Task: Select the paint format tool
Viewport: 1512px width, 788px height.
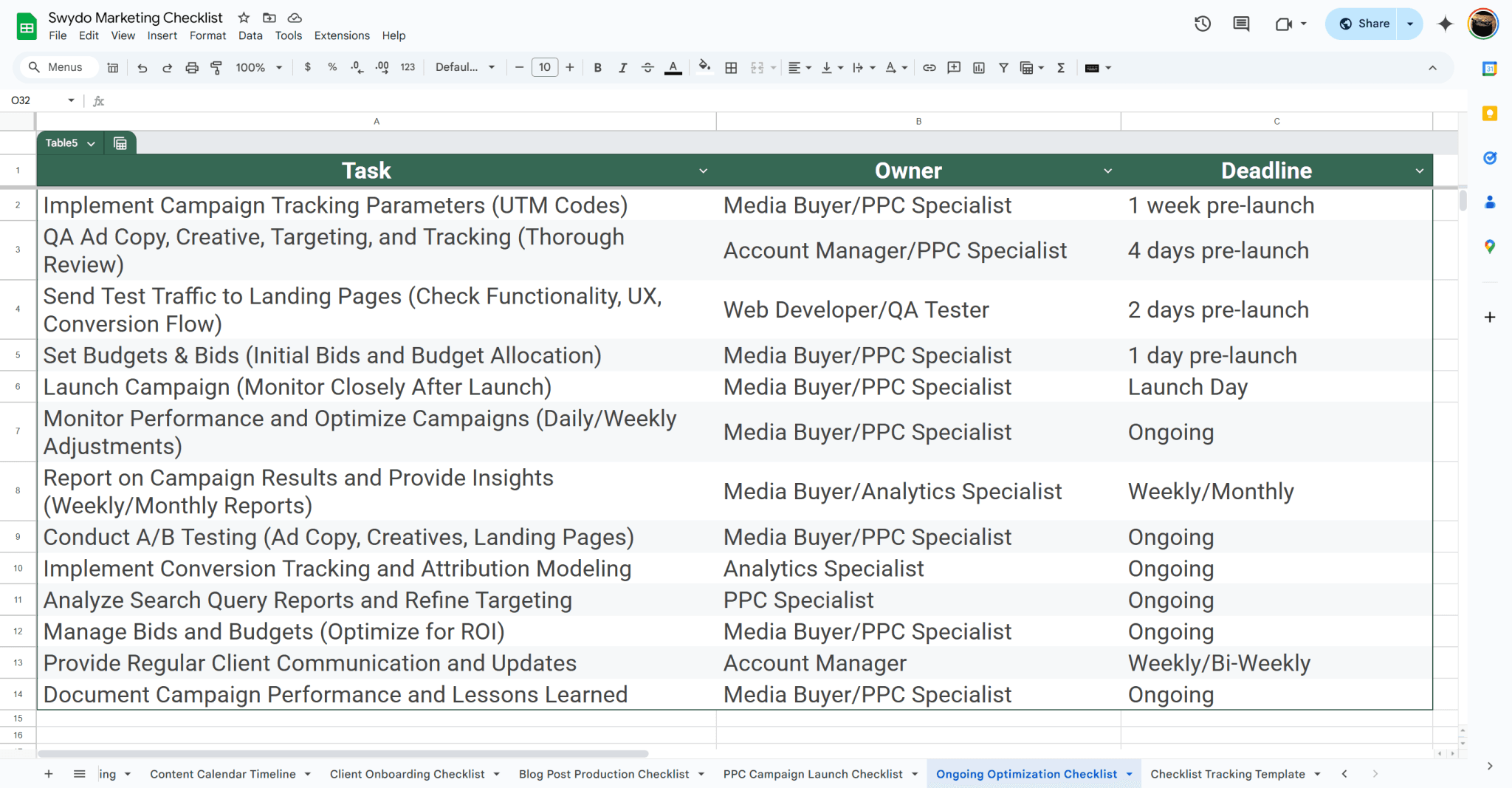Action: (216, 67)
